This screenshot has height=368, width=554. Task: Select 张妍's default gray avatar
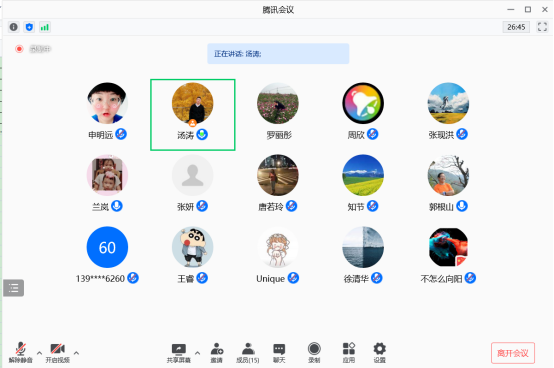tap(193, 175)
